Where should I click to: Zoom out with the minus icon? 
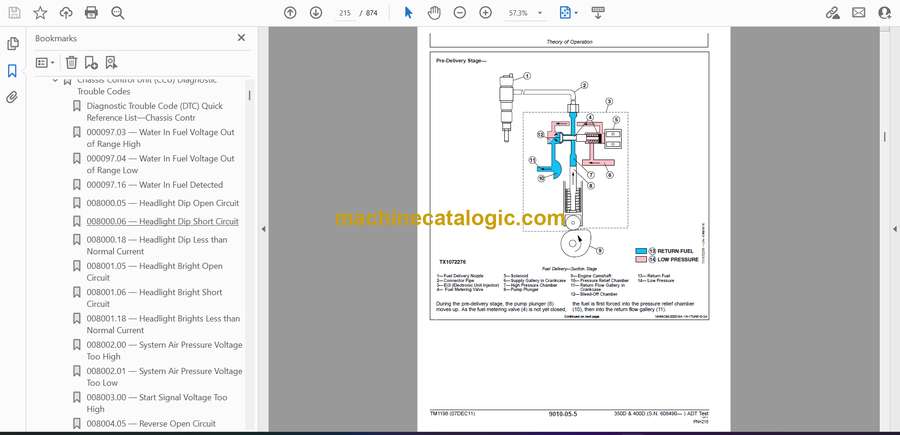459,13
